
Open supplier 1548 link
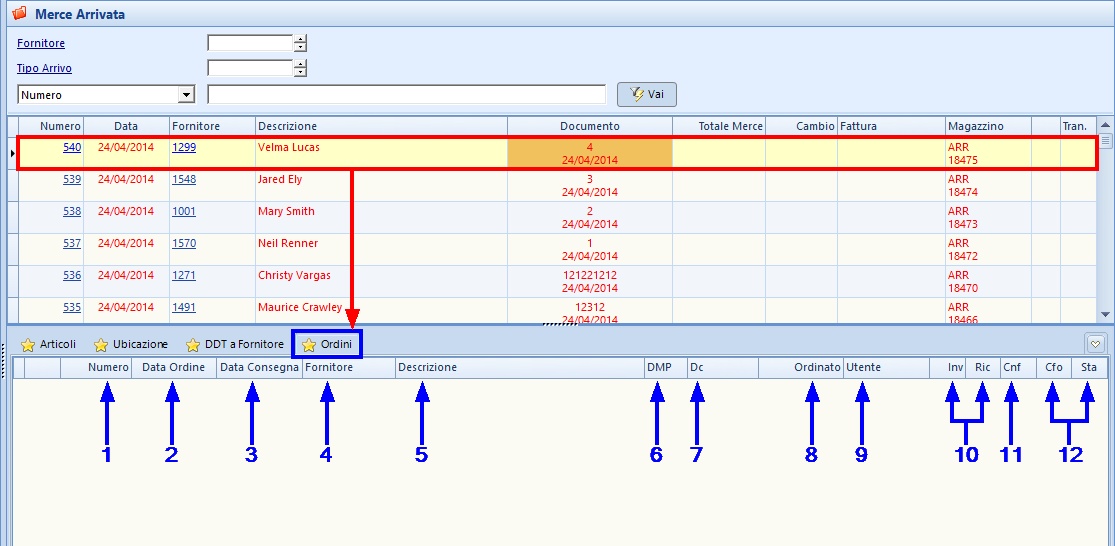pos(184,180)
